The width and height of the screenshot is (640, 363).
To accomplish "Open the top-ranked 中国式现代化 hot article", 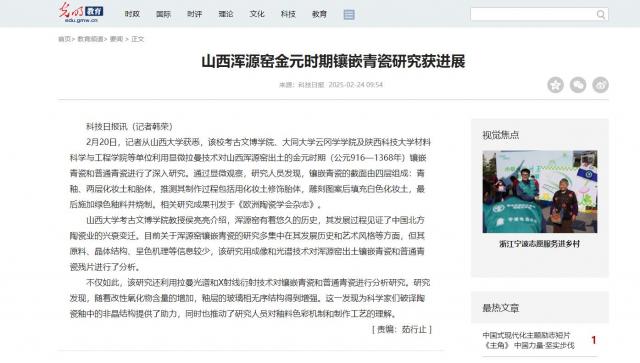I will pos(528,340).
